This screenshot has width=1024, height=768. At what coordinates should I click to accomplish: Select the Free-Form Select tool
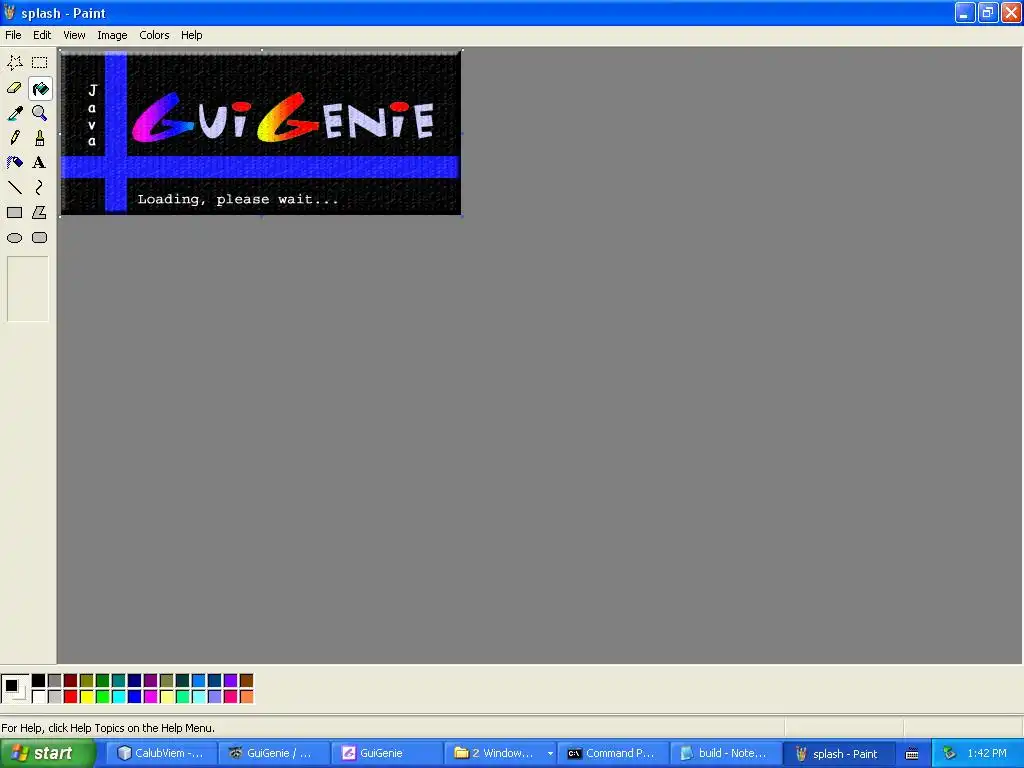click(14, 63)
